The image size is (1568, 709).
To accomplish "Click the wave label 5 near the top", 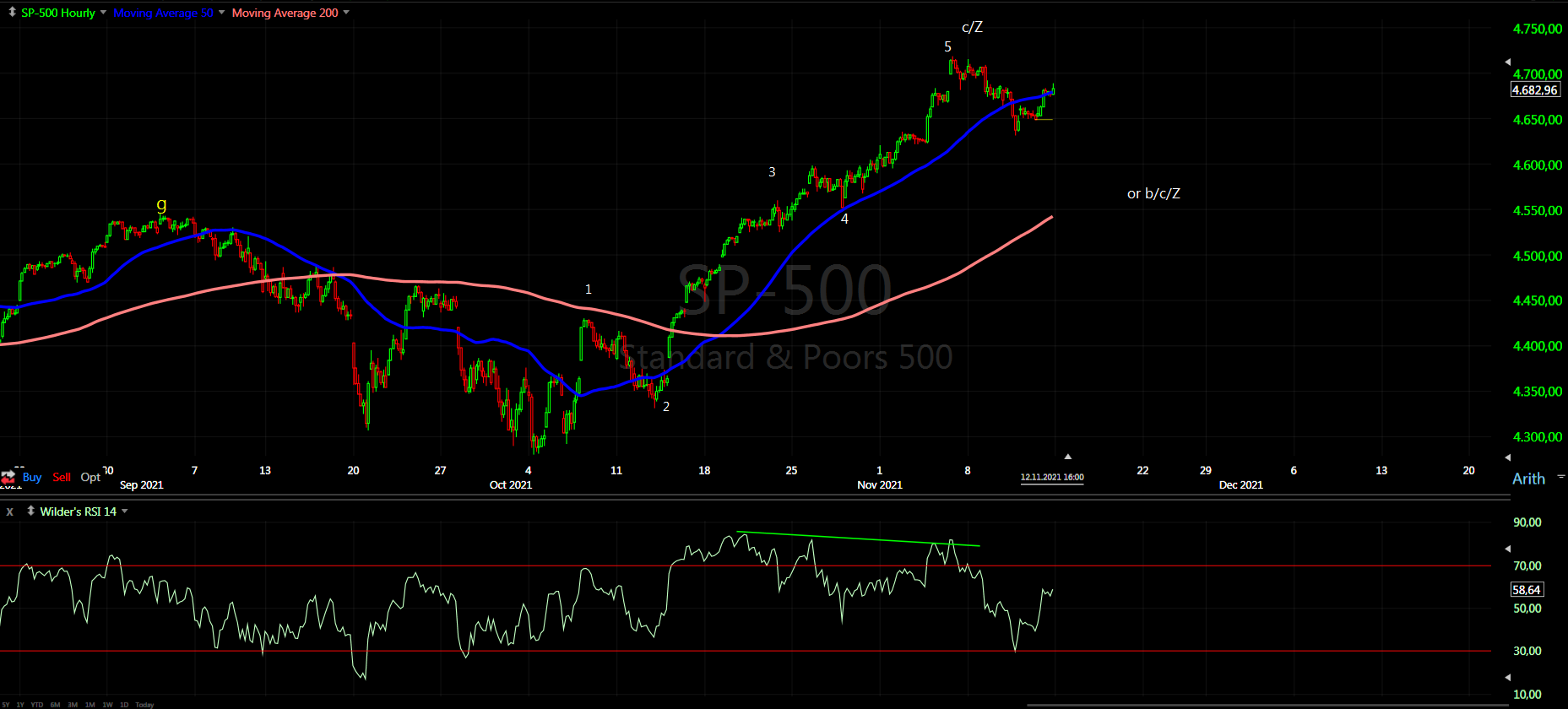I will tap(947, 46).
